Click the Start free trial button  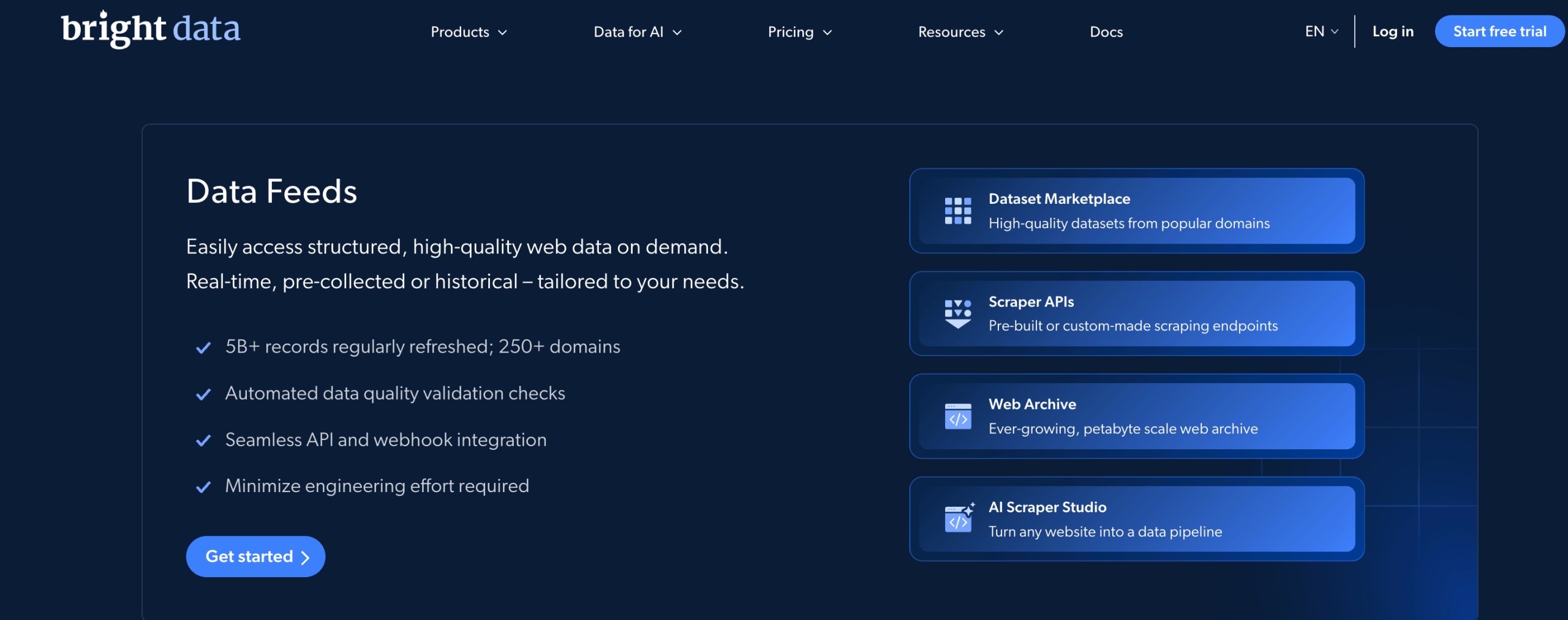coord(1499,31)
